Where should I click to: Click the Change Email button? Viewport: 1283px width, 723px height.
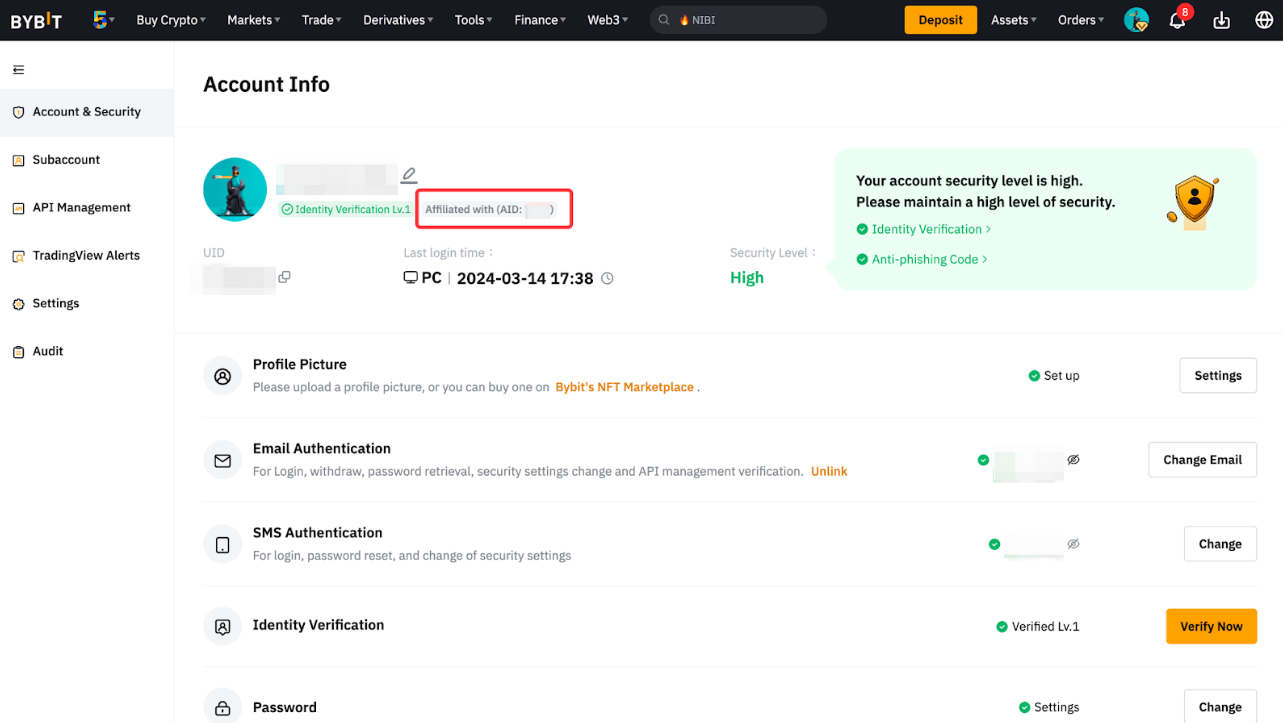click(x=1202, y=460)
